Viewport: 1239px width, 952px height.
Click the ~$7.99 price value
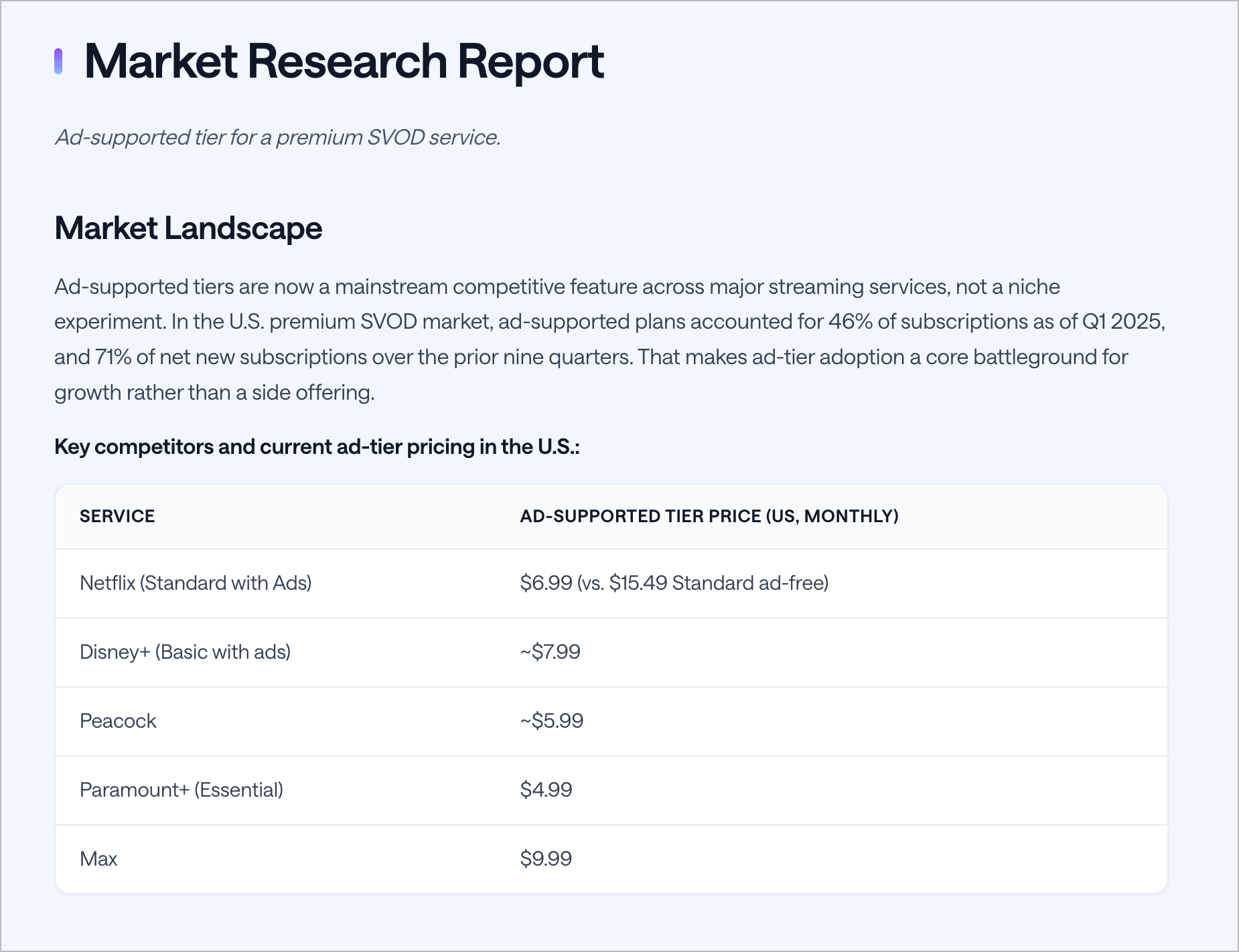551,652
